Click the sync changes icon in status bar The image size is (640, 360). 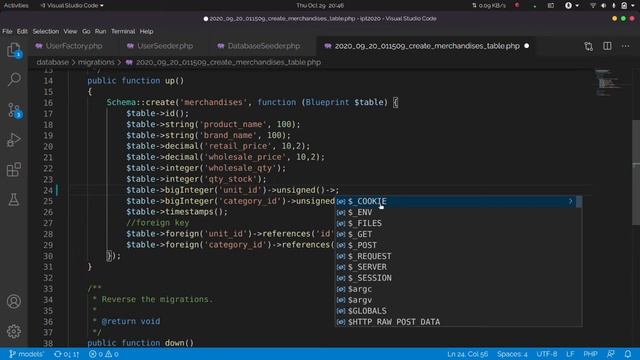66,354
